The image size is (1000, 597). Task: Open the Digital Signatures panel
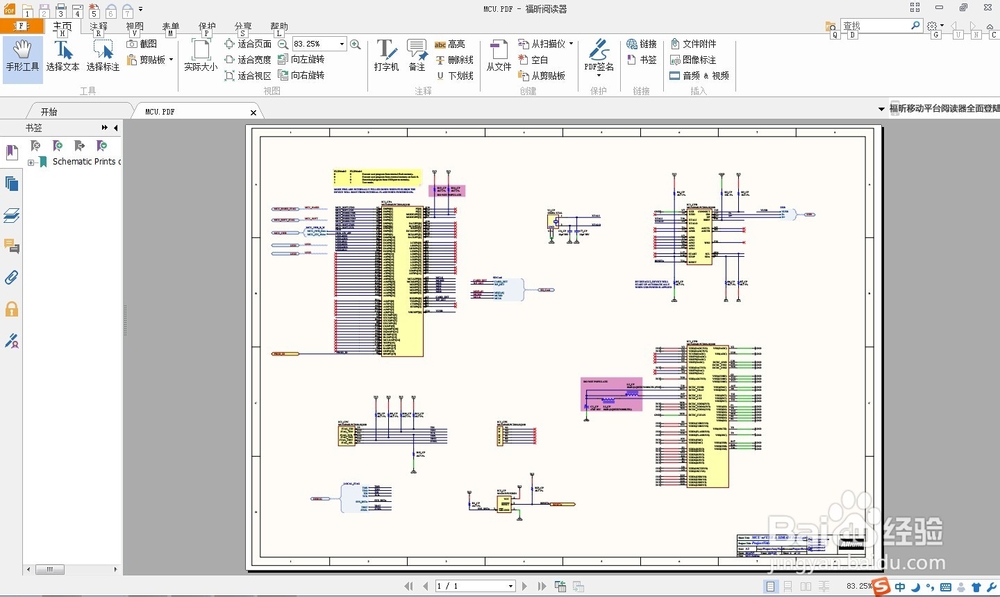11,341
